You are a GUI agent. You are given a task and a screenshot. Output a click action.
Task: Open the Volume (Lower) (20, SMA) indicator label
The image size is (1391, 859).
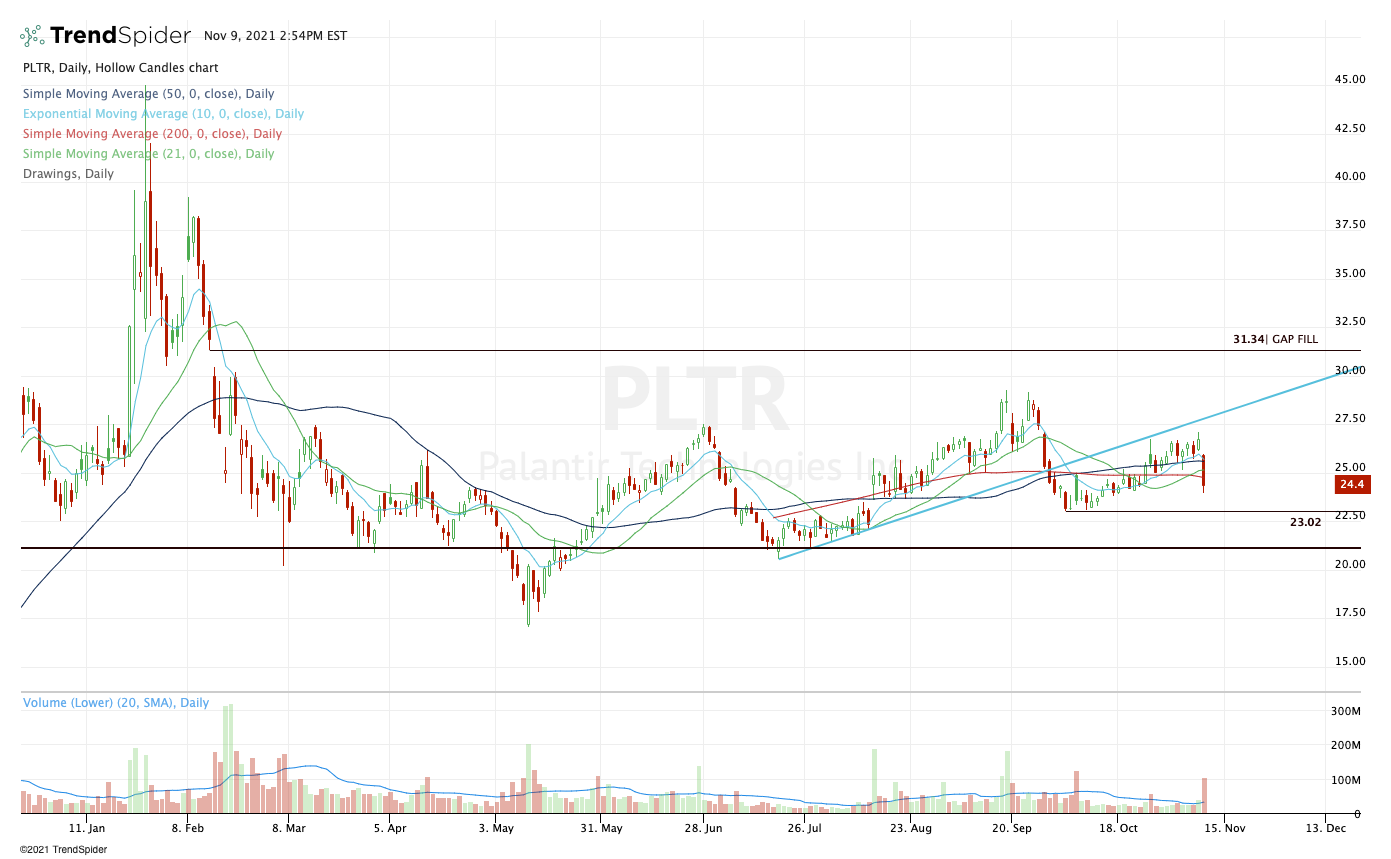116,703
